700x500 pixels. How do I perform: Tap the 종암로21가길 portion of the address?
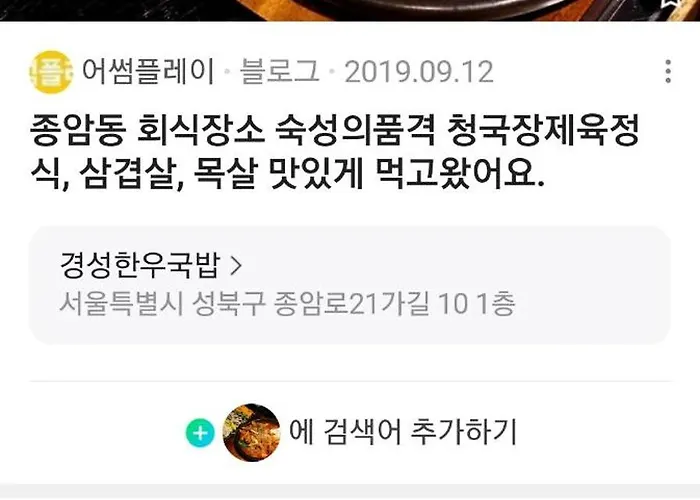coord(352,304)
